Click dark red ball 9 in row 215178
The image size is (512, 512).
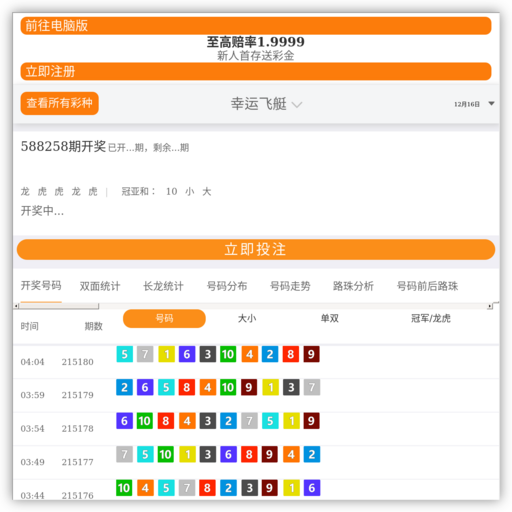click(x=311, y=421)
